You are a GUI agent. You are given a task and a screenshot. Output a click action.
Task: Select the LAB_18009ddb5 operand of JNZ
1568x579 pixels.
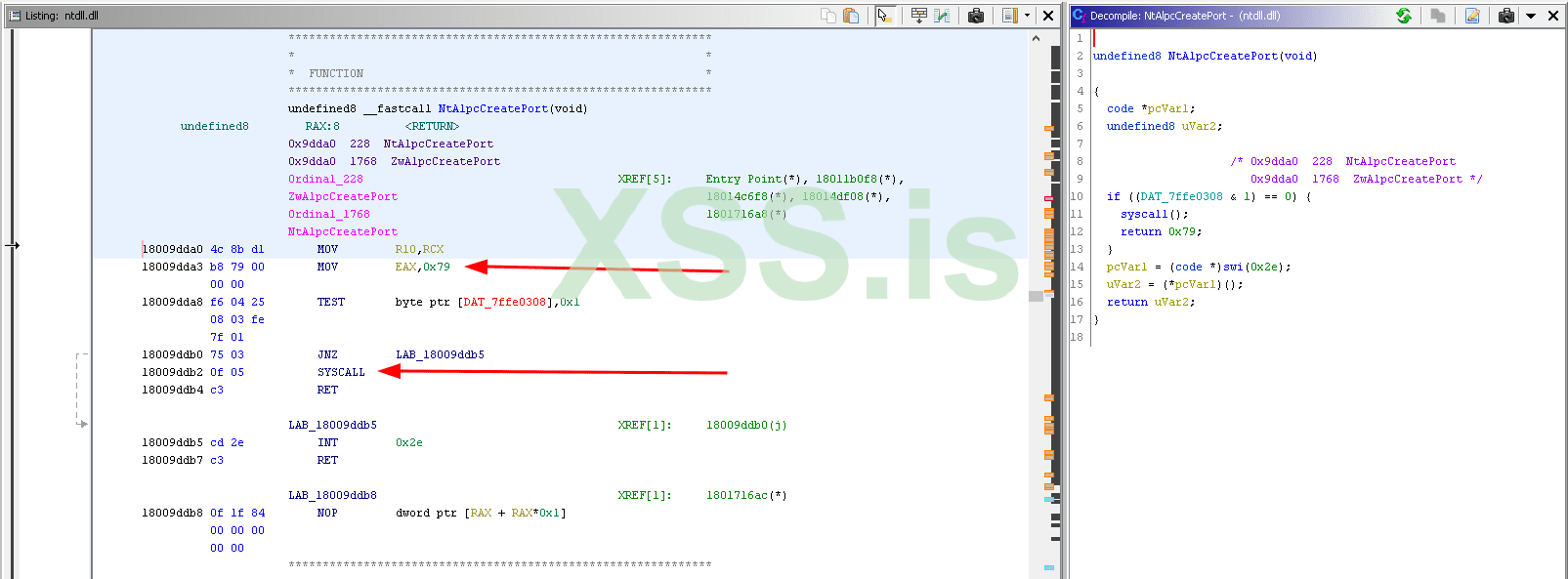(440, 354)
